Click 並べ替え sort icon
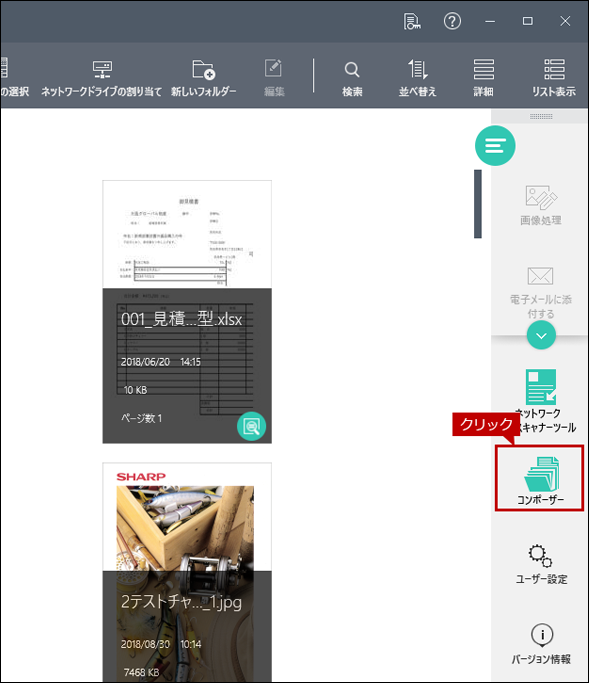The height and width of the screenshot is (683, 589). tap(417, 78)
